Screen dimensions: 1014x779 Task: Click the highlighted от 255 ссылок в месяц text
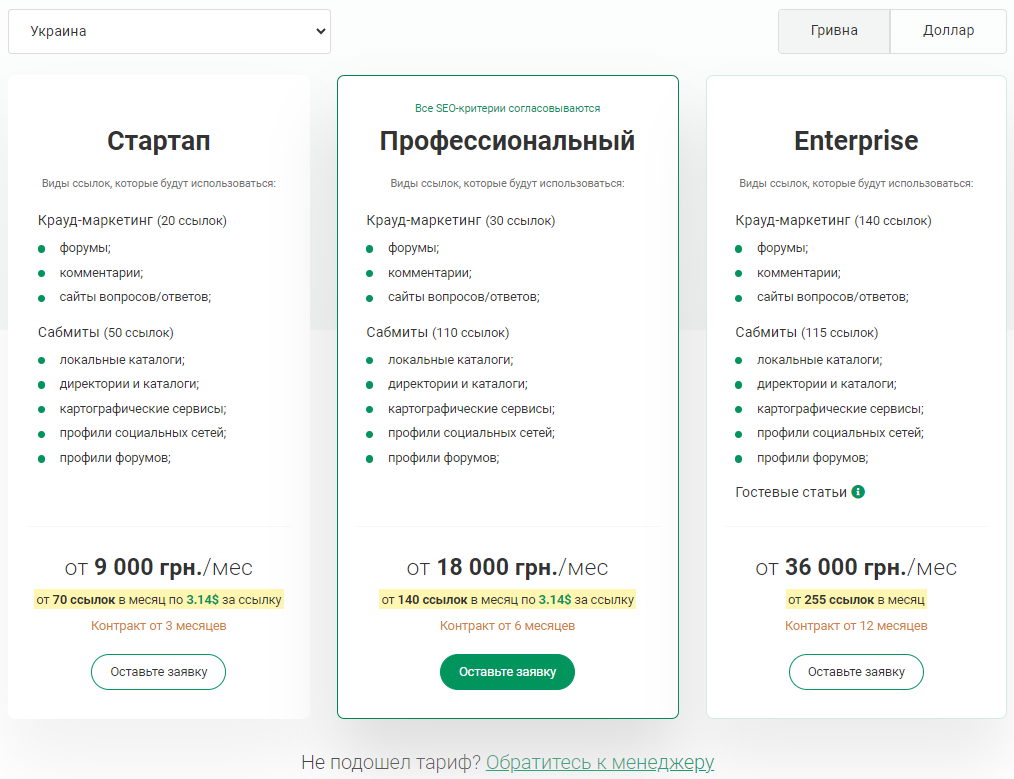pos(856,600)
